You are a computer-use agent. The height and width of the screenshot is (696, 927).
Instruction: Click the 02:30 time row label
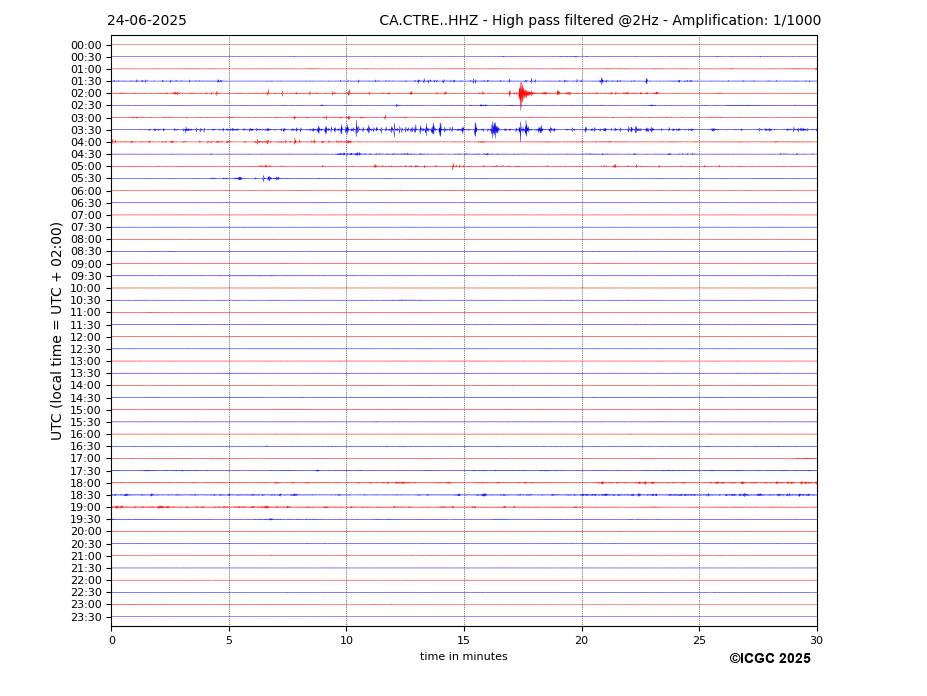click(86, 105)
